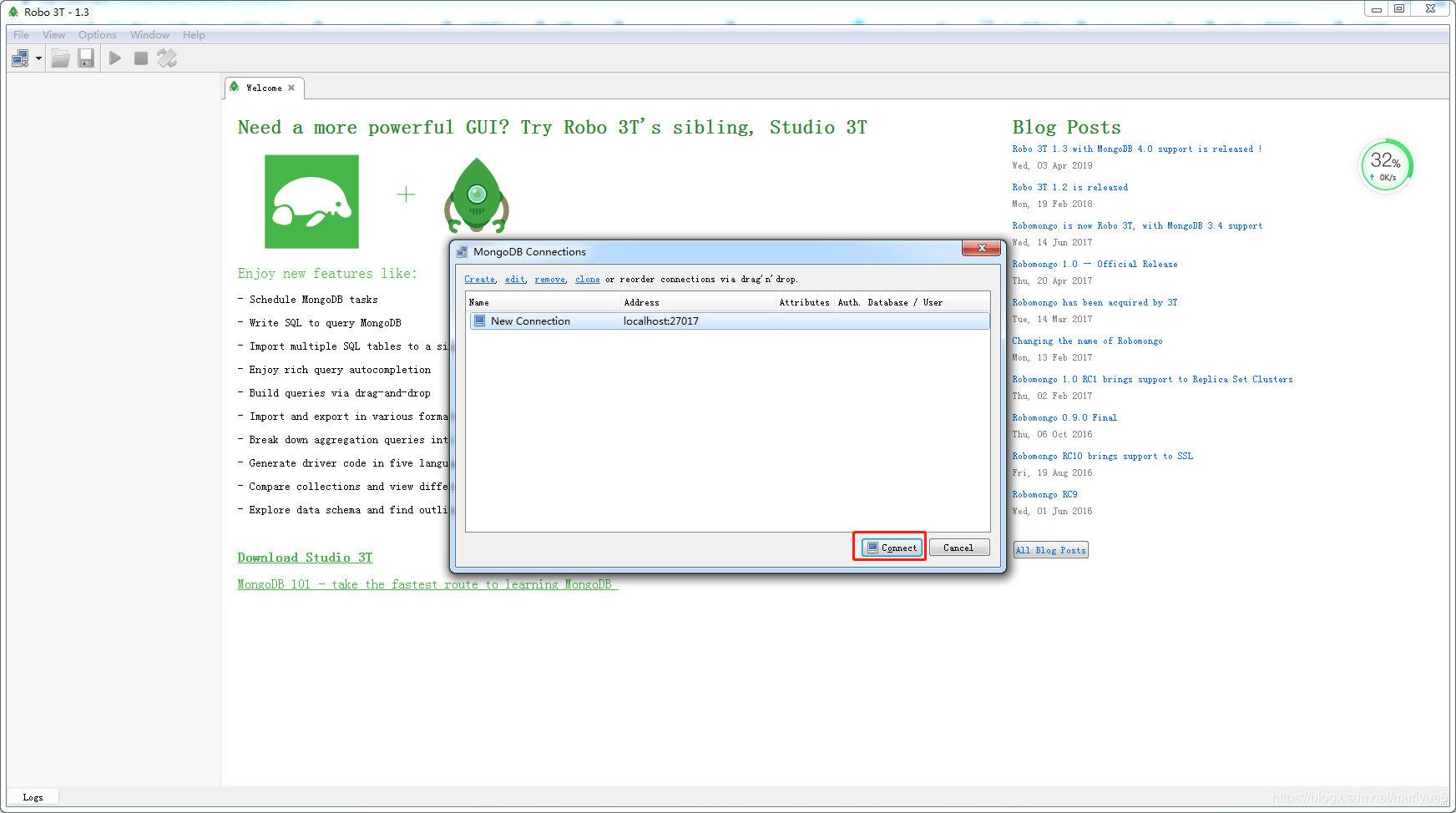Click the Schedule MongoDB tasks text
Screen dimensions: 1456x813
(x=313, y=300)
